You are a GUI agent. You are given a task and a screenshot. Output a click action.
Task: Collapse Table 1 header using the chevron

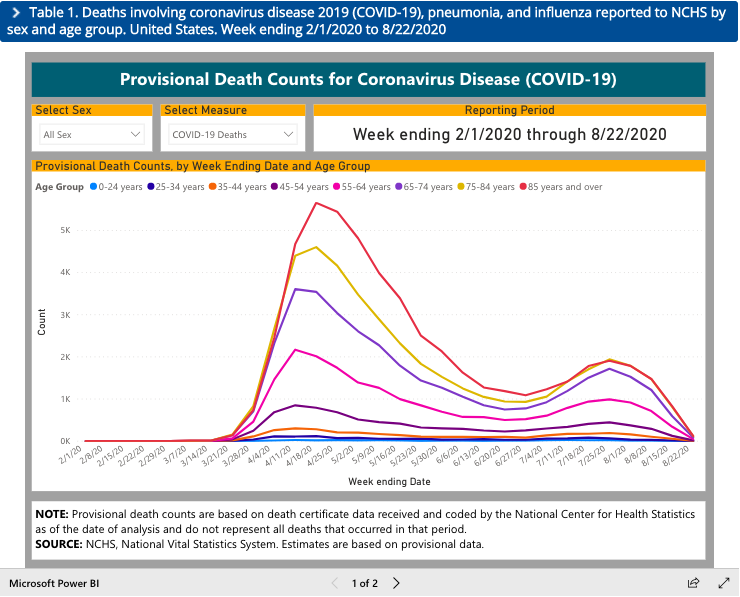point(16,12)
